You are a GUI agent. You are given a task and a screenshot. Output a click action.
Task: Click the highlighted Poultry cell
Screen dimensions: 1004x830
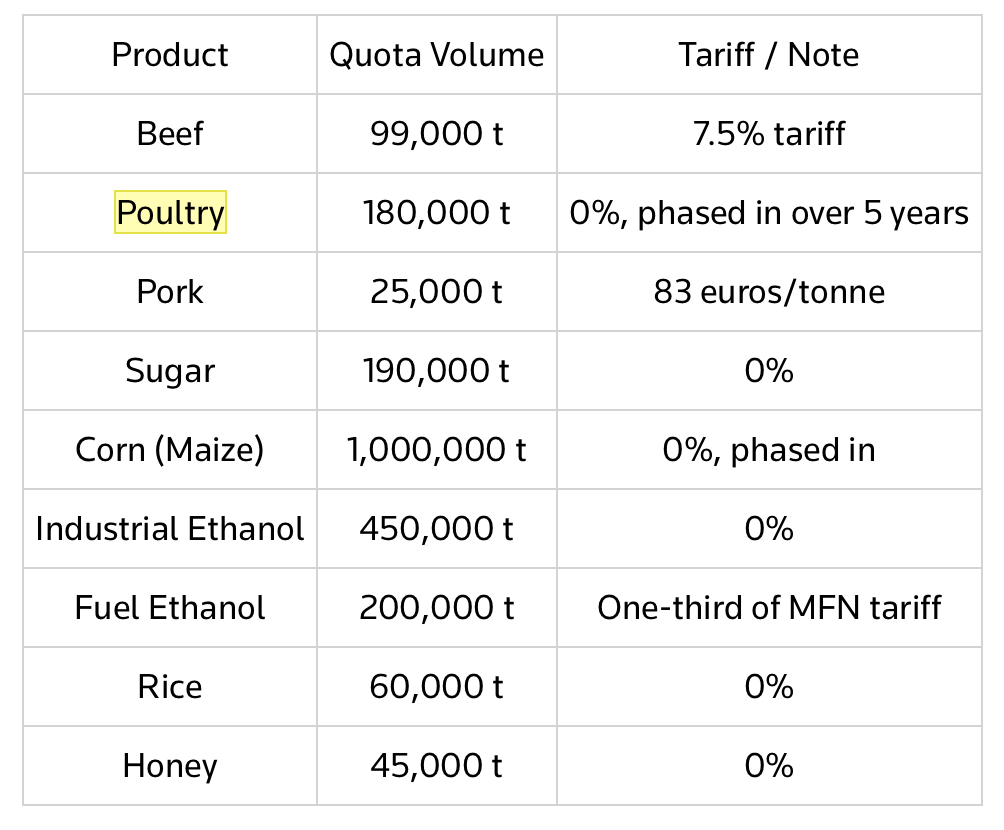pyautogui.click(x=170, y=213)
